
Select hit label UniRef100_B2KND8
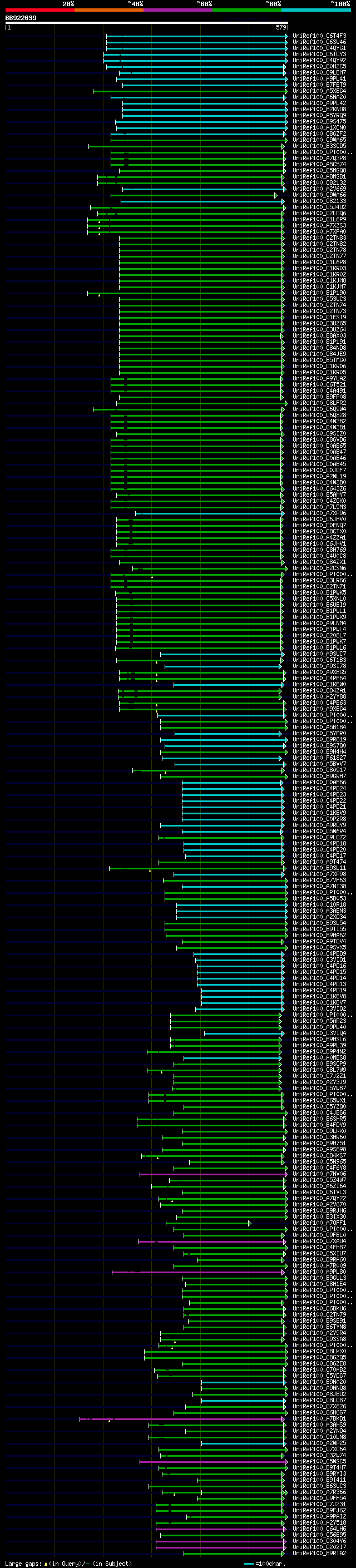click(x=319, y=110)
